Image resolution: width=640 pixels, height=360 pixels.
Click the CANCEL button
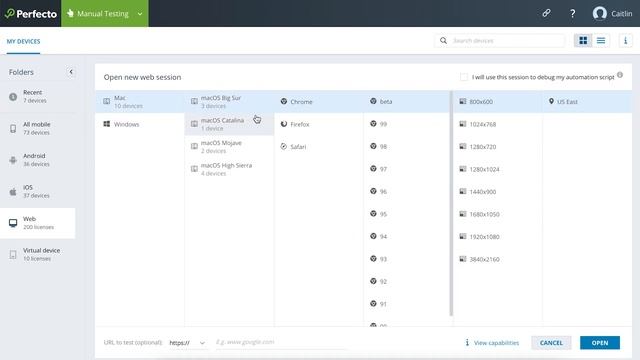point(551,343)
